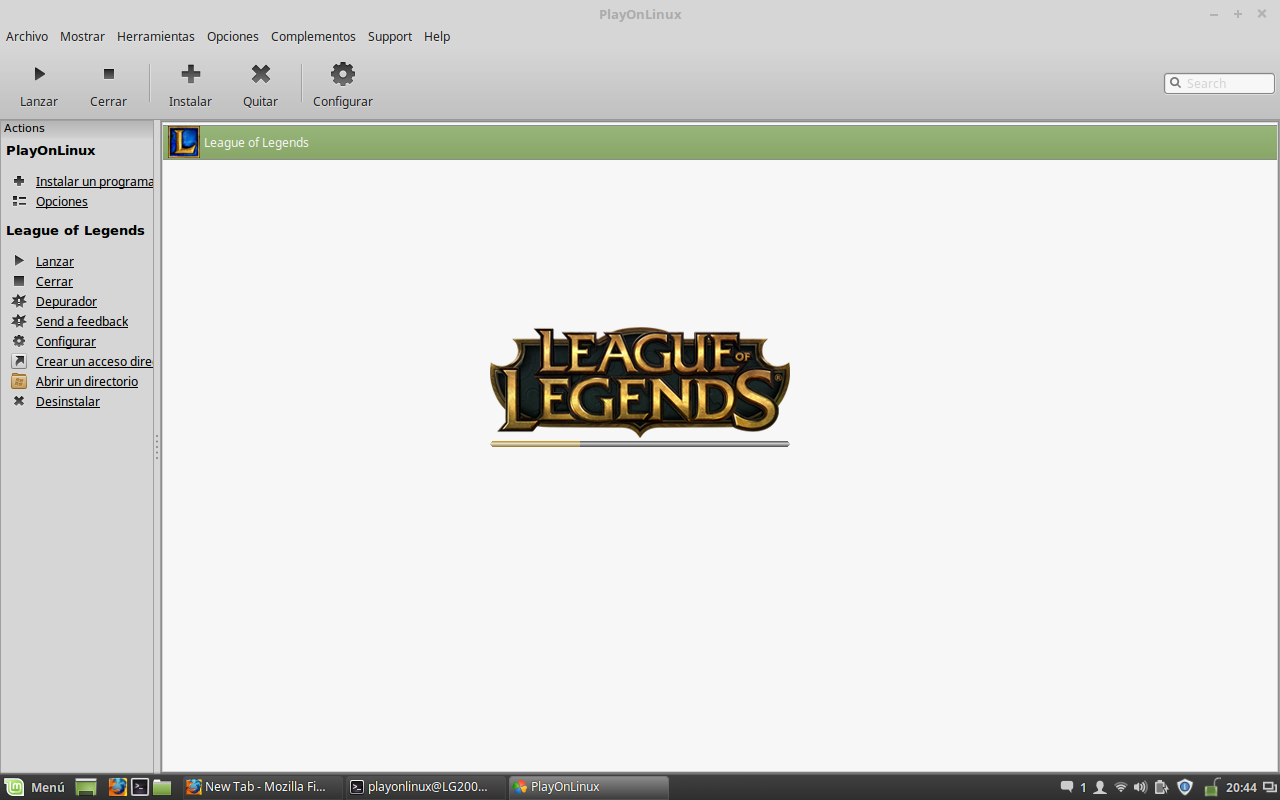Screen dimensions: 1280x800
Task: Click the X icon beside Desinstalar
Action: coord(19,401)
